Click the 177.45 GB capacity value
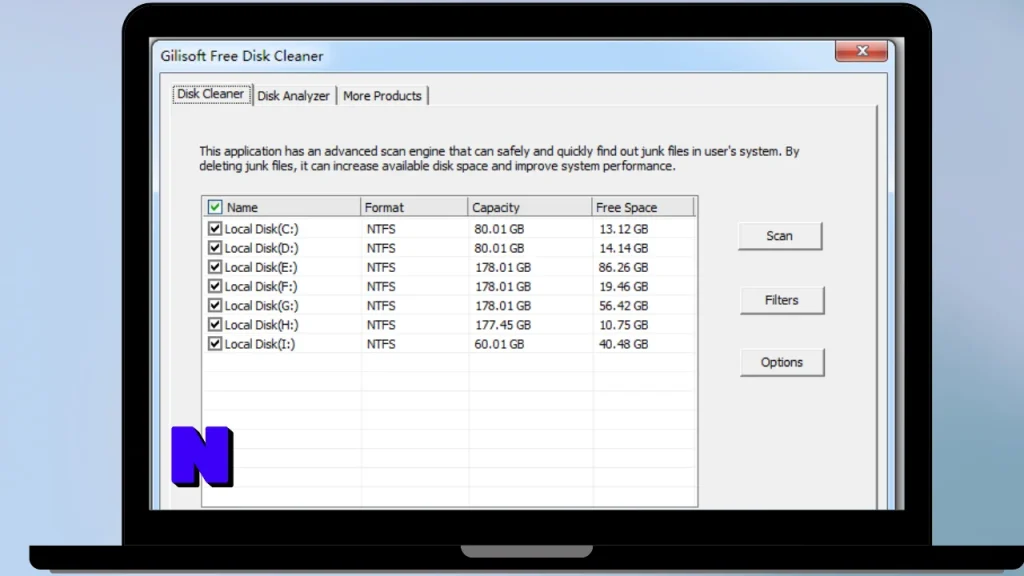Image resolution: width=1024 pixels, height=576 pixels. pos(502,325)
